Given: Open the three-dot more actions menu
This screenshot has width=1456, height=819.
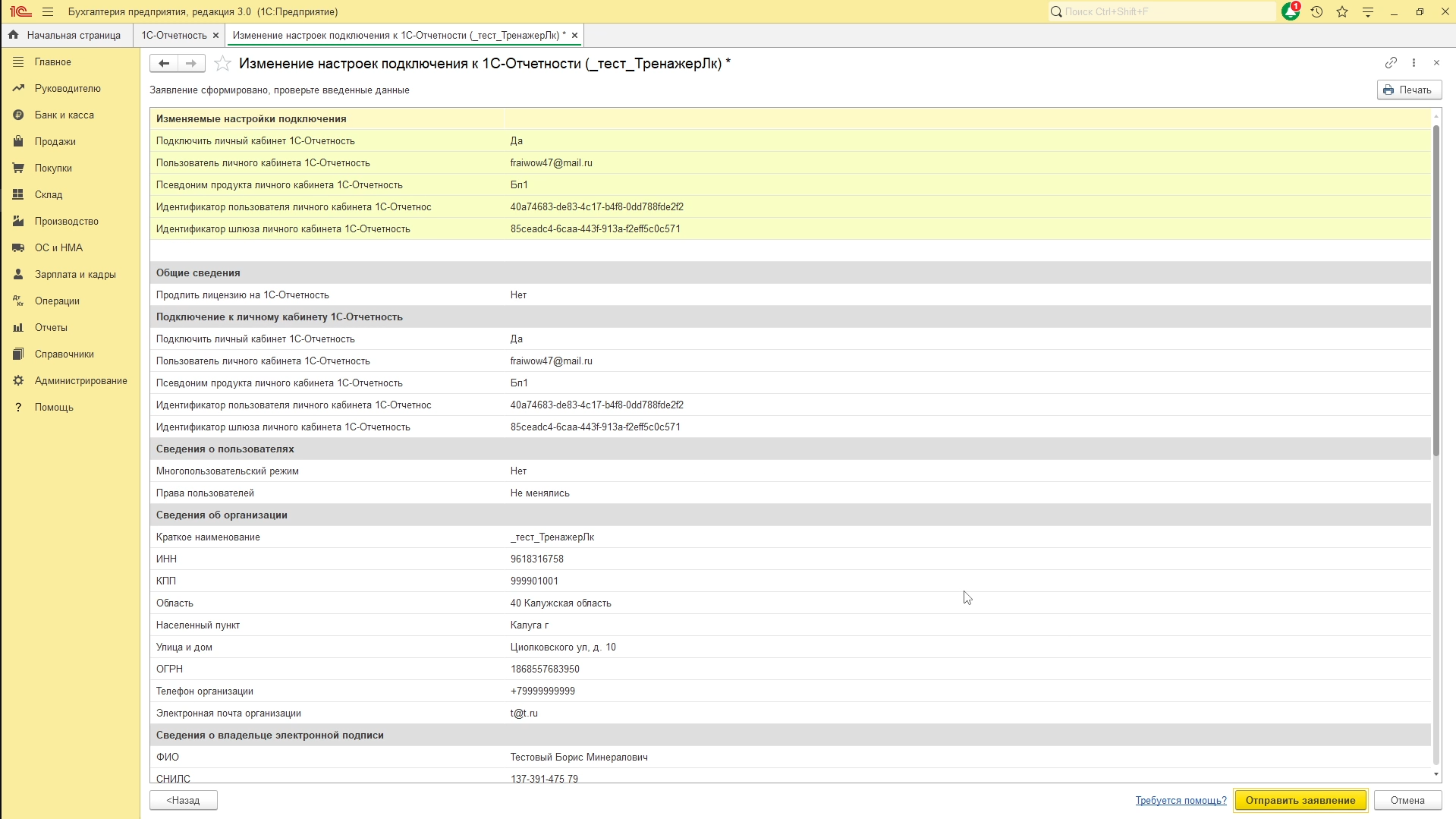Looking at the screenshot, I should coord(1414,63).
